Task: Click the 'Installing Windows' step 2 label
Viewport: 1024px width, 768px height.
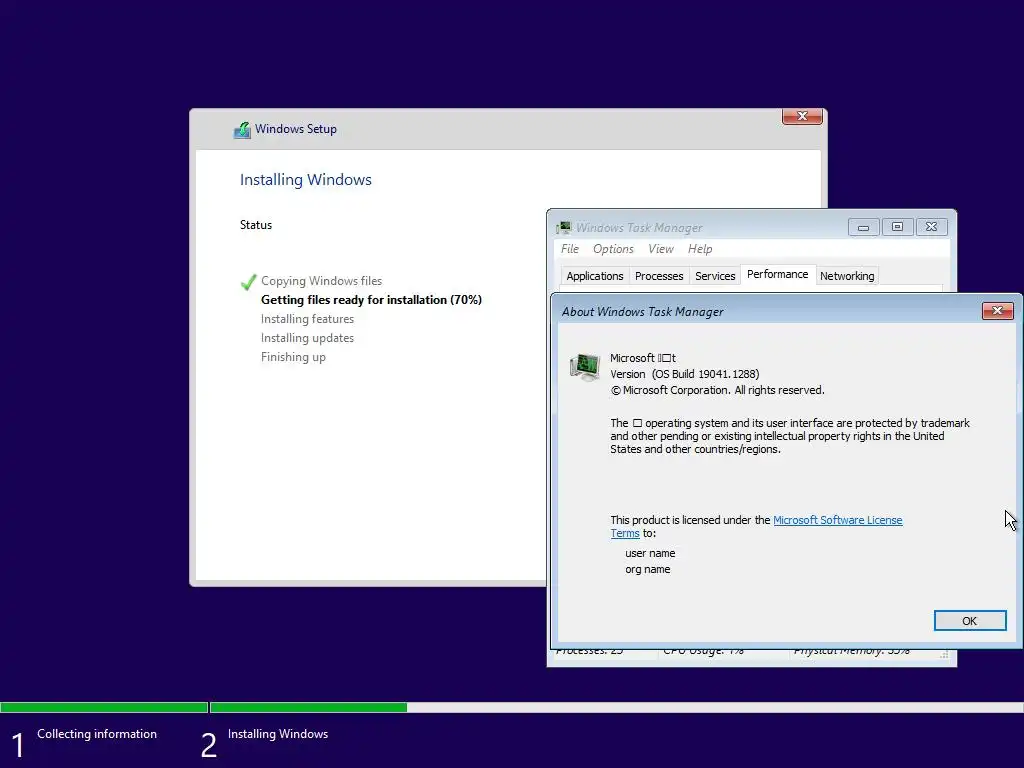Action: tap(278, 734)
